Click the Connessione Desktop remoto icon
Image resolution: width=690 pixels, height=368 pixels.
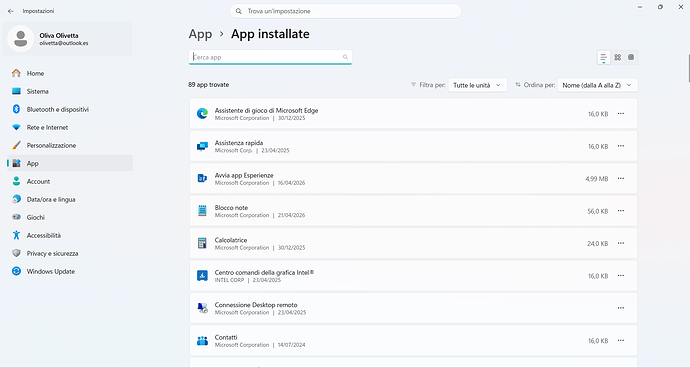tap(202, 308)
